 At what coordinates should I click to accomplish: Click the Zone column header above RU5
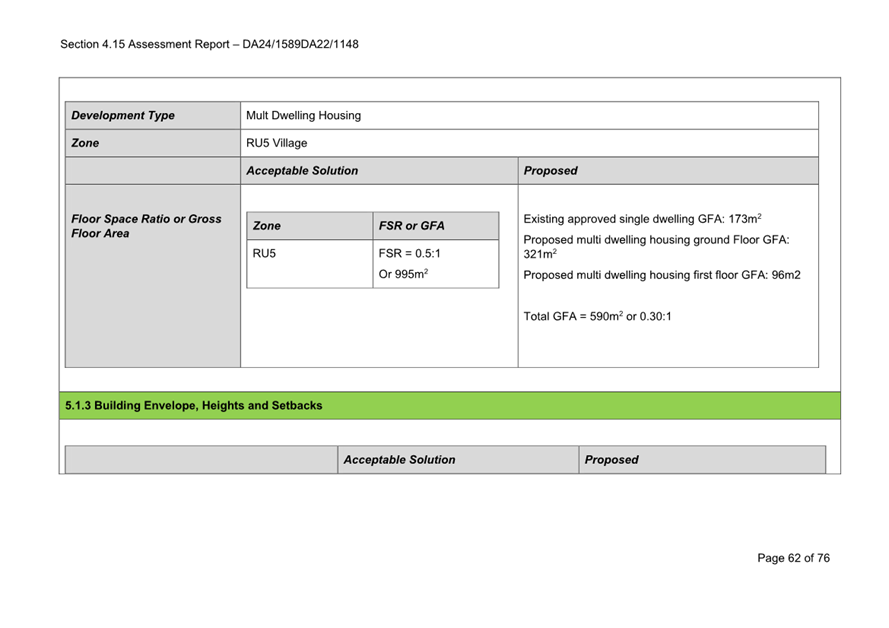click(267, 226)
